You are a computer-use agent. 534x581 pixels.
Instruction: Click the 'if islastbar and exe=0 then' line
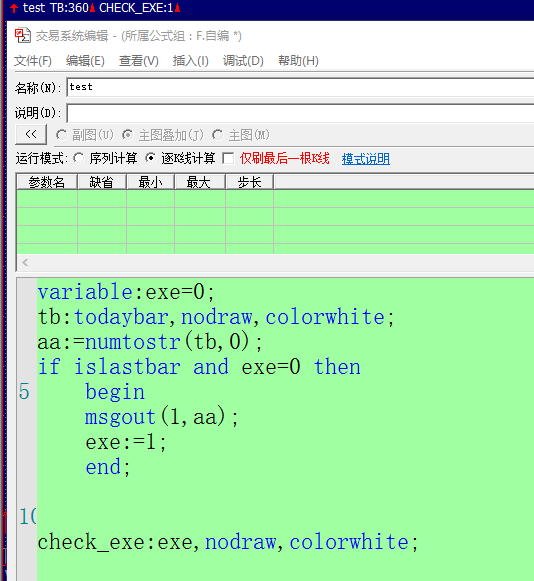pyautogui.click(x=199, y=367)
